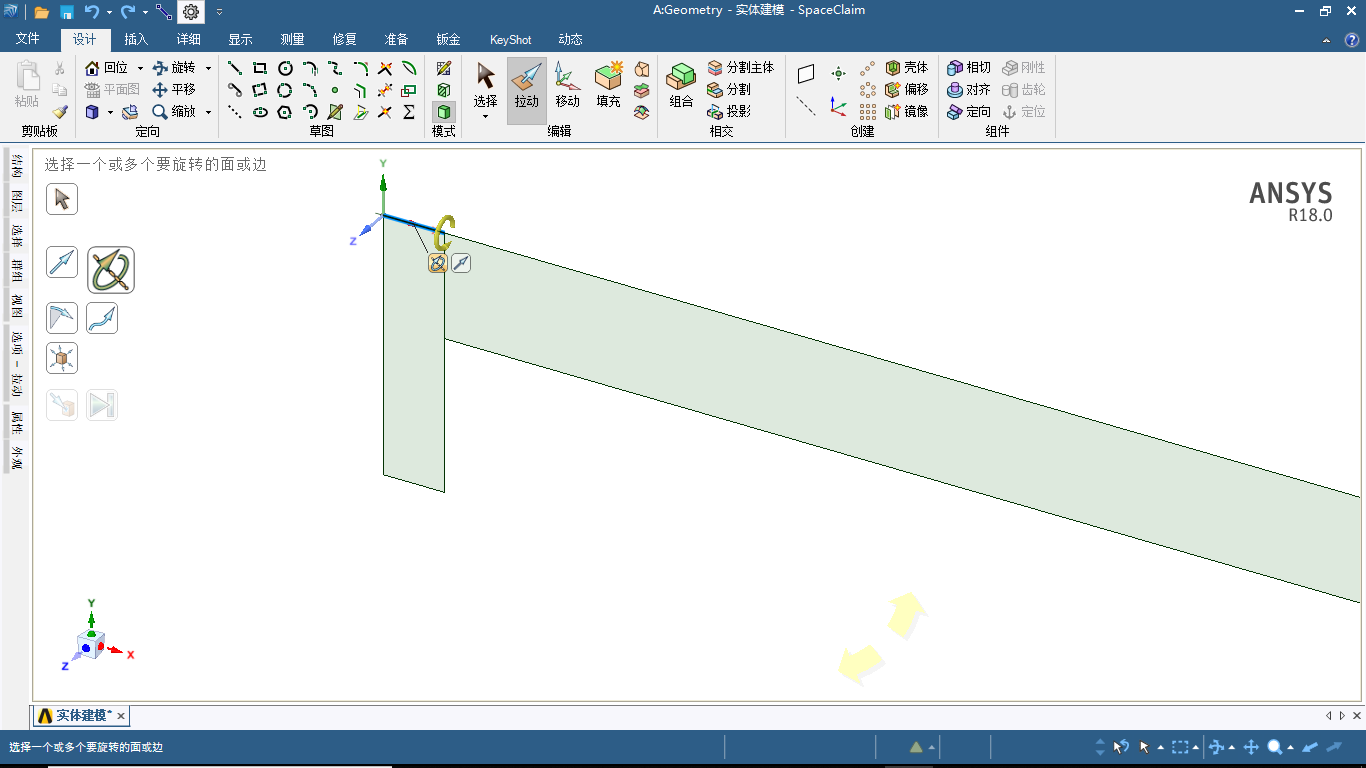1366x768 pixels.
Task: Select the 对齐 (Align) assembly constraint
Action: (x=969, y=90)
